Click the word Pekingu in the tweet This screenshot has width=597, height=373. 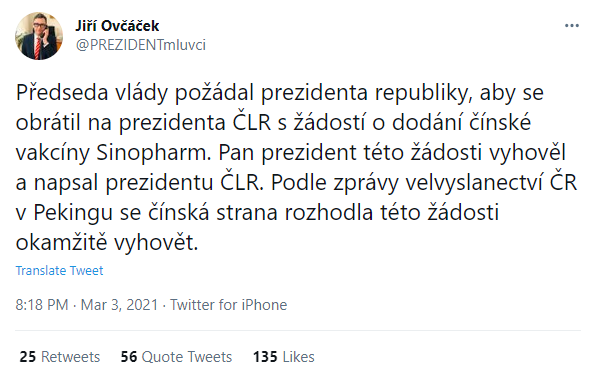[x=73, y=212]
